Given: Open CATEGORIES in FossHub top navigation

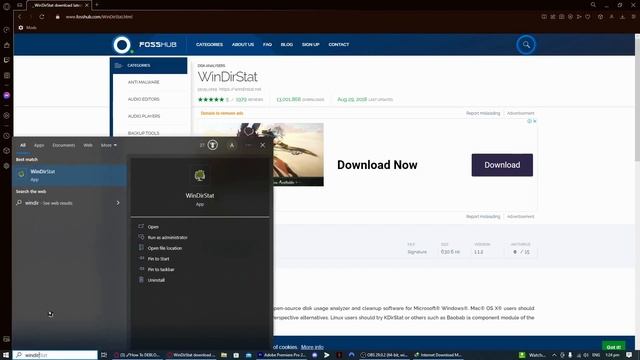Looking at the screenshot, I should (x=209, y=44).
